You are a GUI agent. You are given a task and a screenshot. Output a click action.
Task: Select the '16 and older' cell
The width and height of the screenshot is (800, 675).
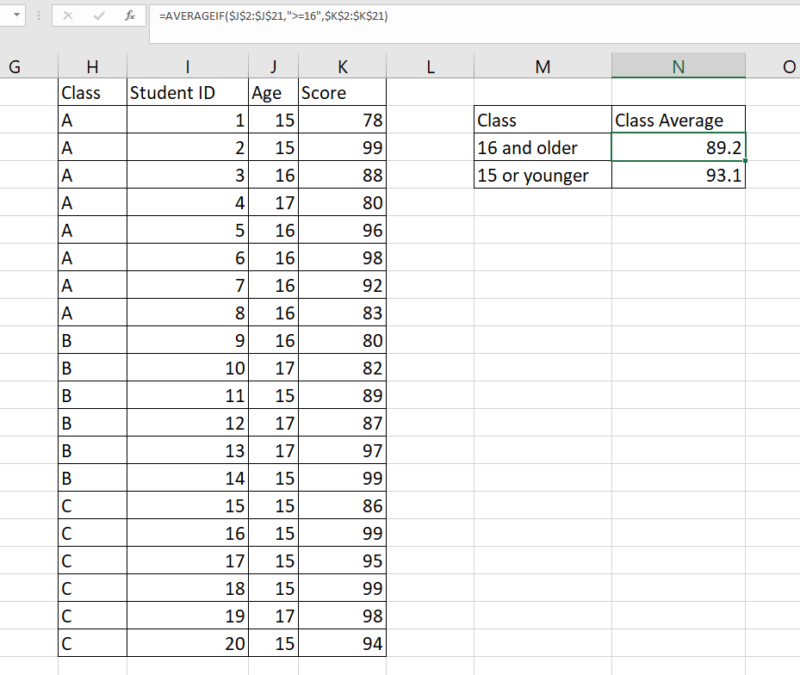click(543, 146)
